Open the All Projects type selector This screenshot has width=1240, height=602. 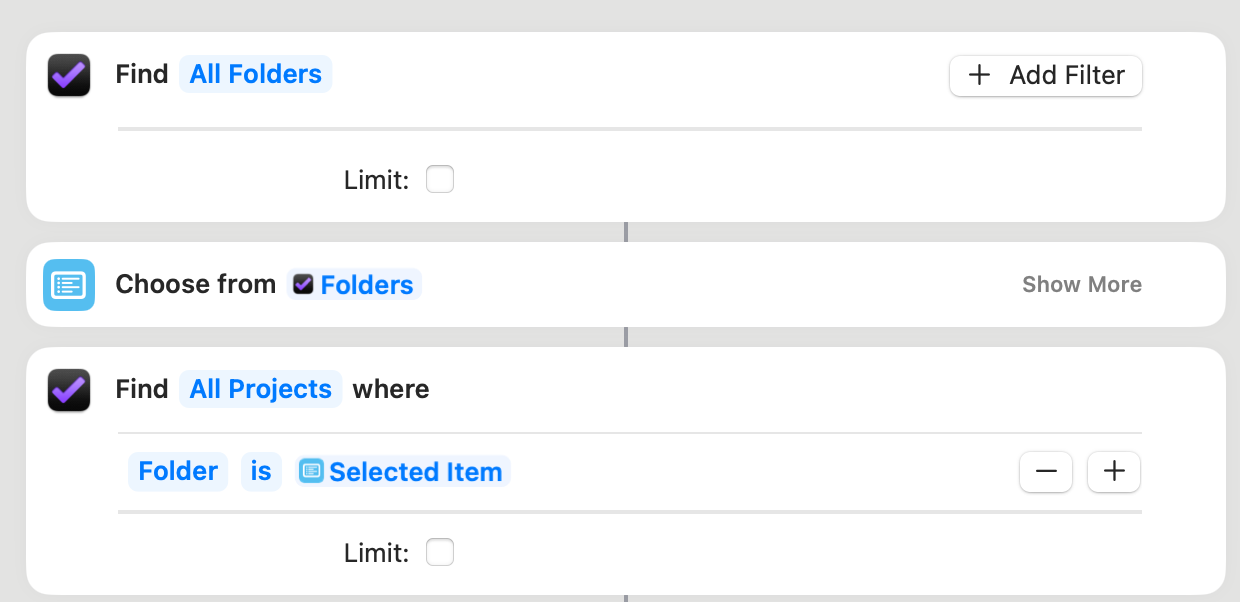261,389
